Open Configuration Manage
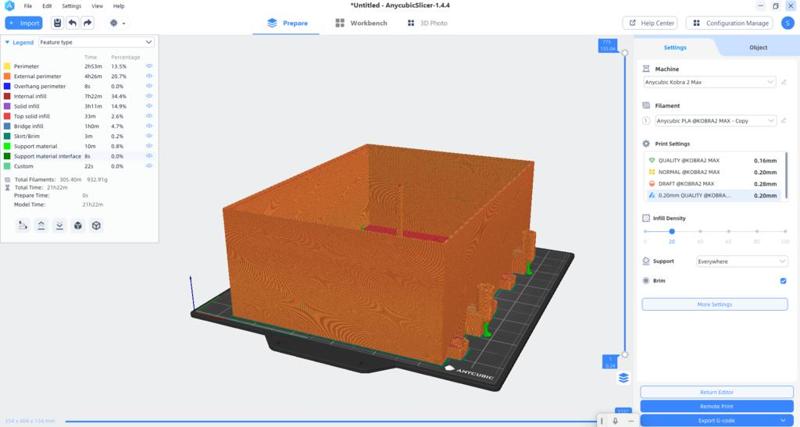Viewport: 800px width, 427px height. 730,23
